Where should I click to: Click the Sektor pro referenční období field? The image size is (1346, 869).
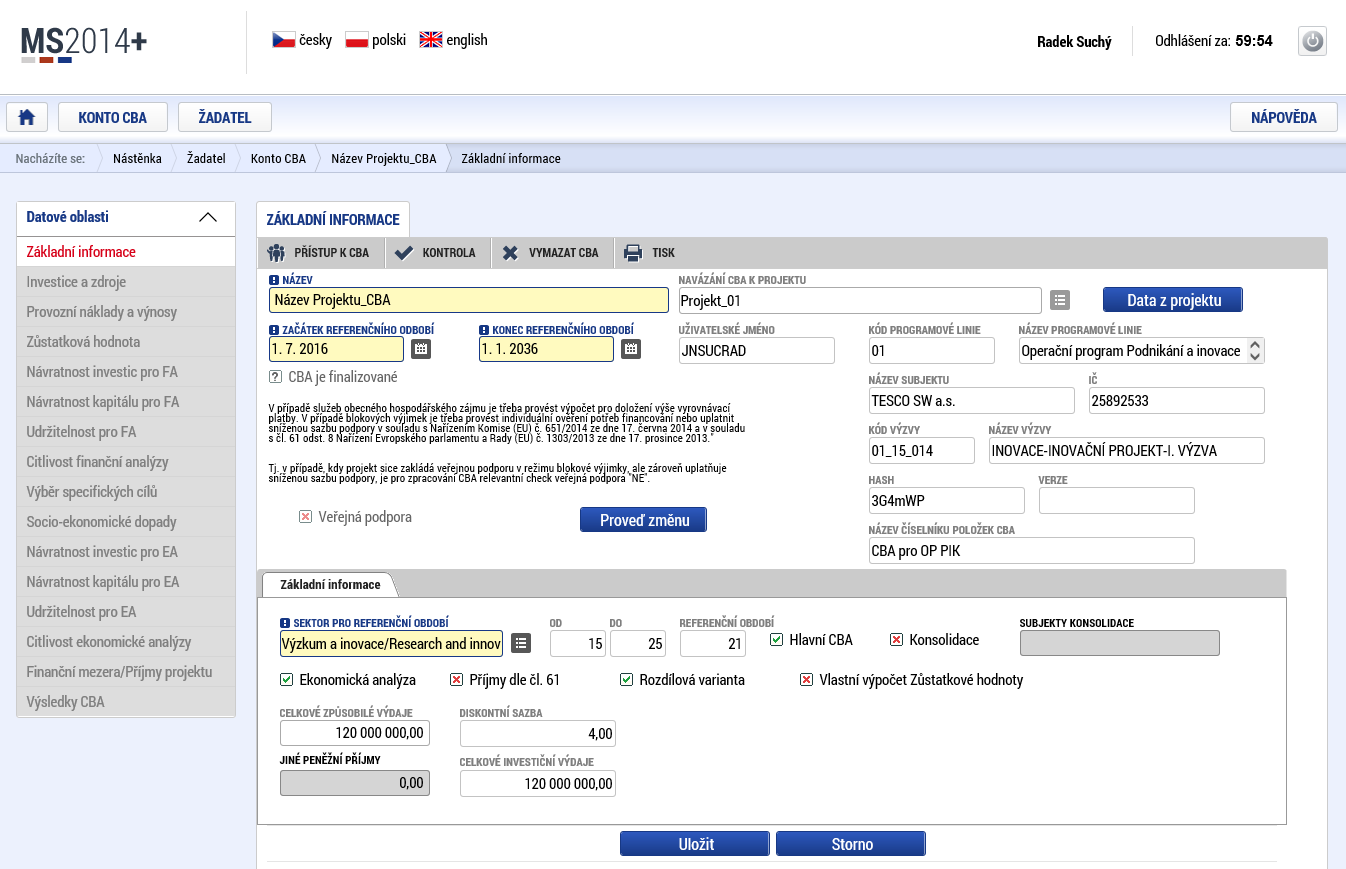[391, 644]
